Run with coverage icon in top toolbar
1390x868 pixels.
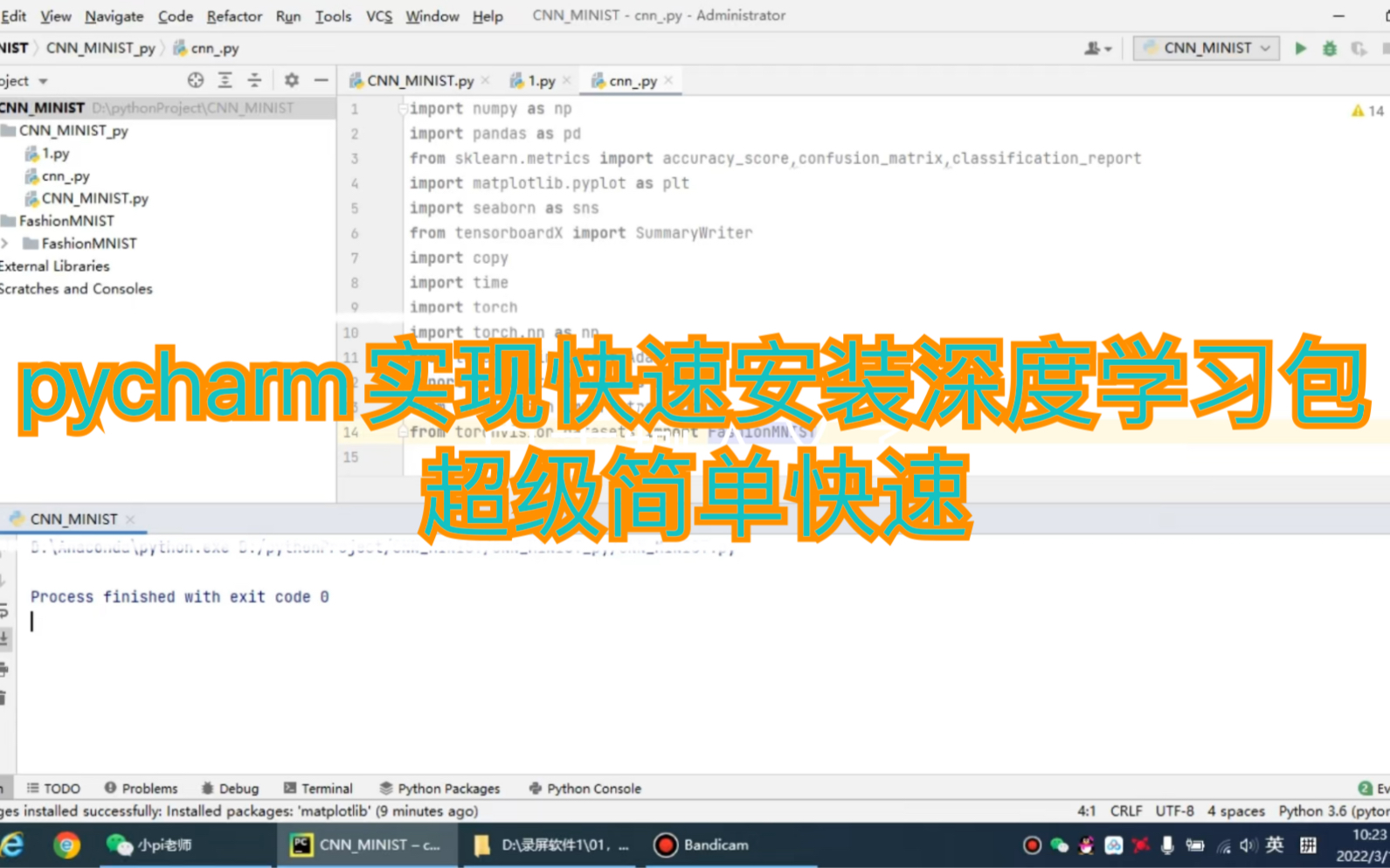point(1359,49)
